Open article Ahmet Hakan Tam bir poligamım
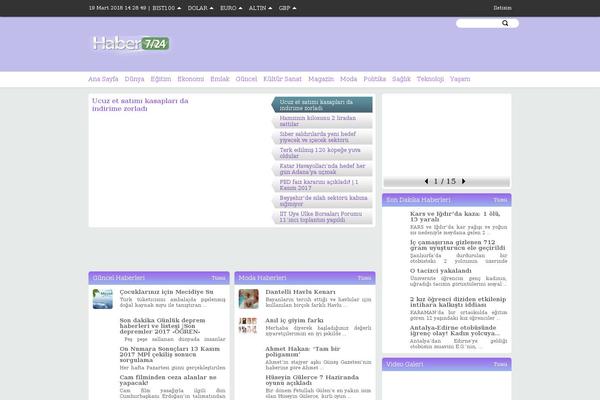The height and width of the screenshot is (400, 600). [303, 351]
